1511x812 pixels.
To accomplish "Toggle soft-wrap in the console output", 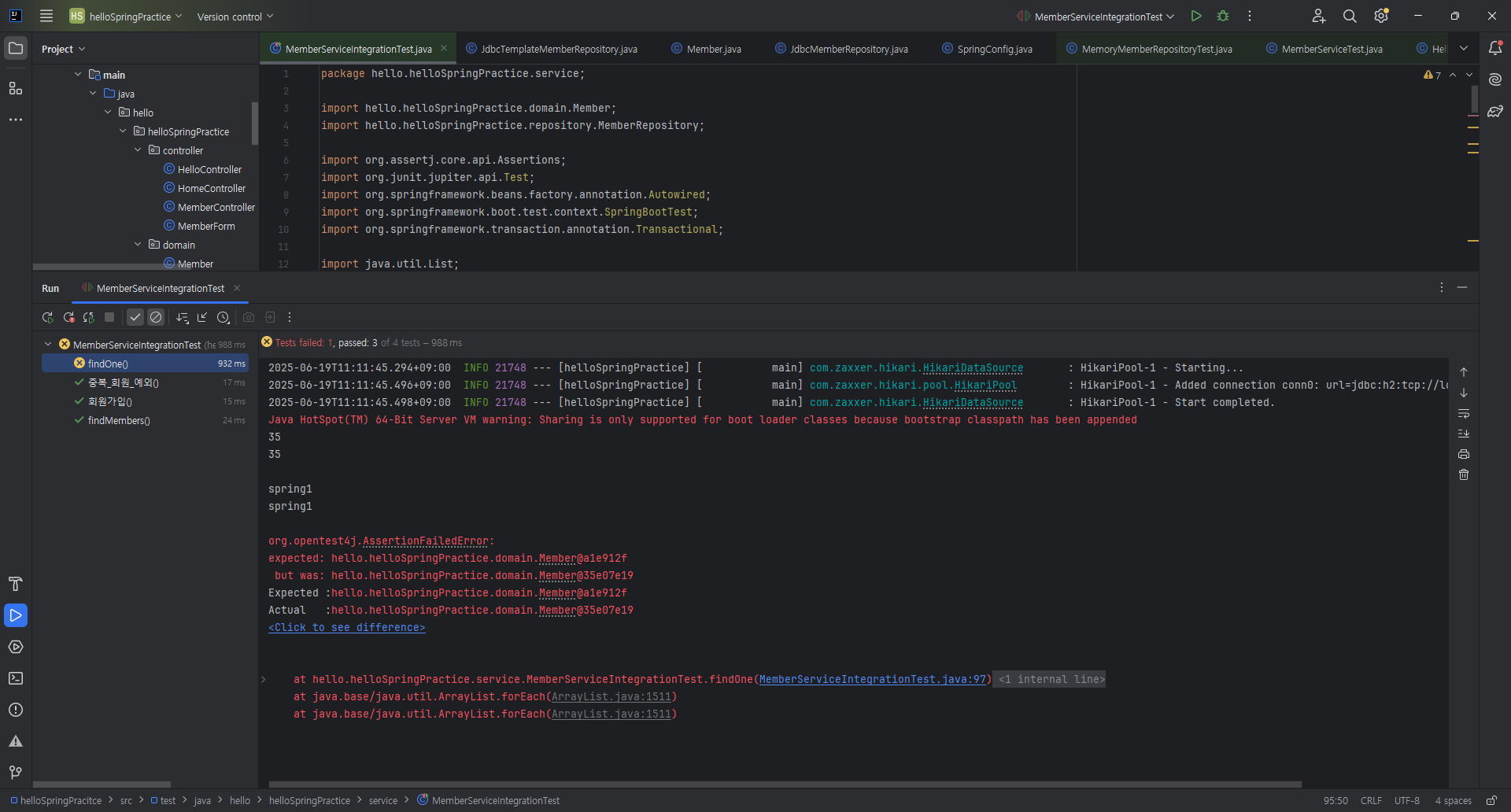I will click(1464, 413).
